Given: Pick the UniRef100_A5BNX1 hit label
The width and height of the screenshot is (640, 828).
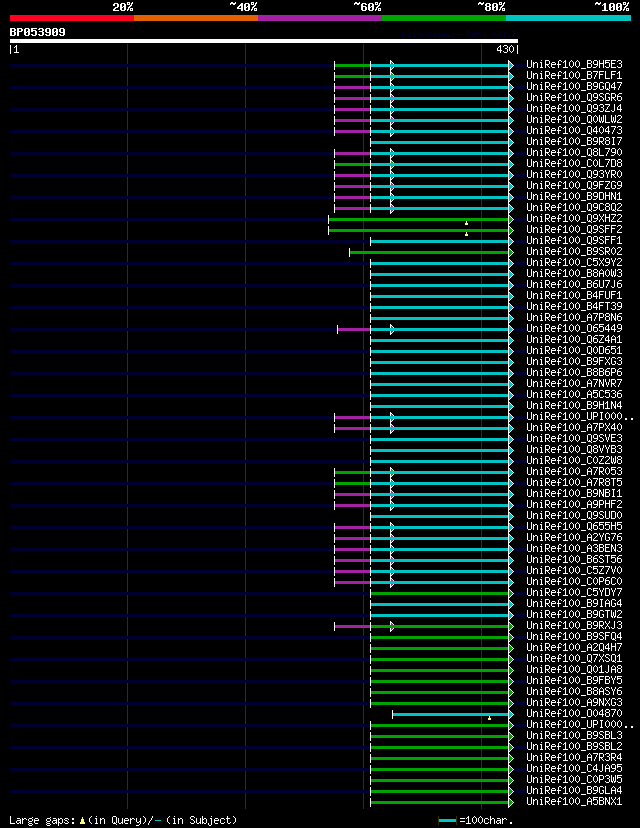Looking at the screenshot, I should (x=575, y=802).
